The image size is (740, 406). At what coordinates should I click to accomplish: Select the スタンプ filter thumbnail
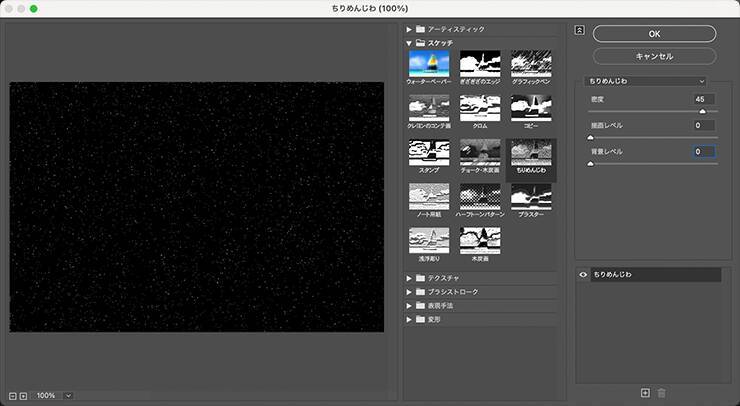[x=429, y=152]
